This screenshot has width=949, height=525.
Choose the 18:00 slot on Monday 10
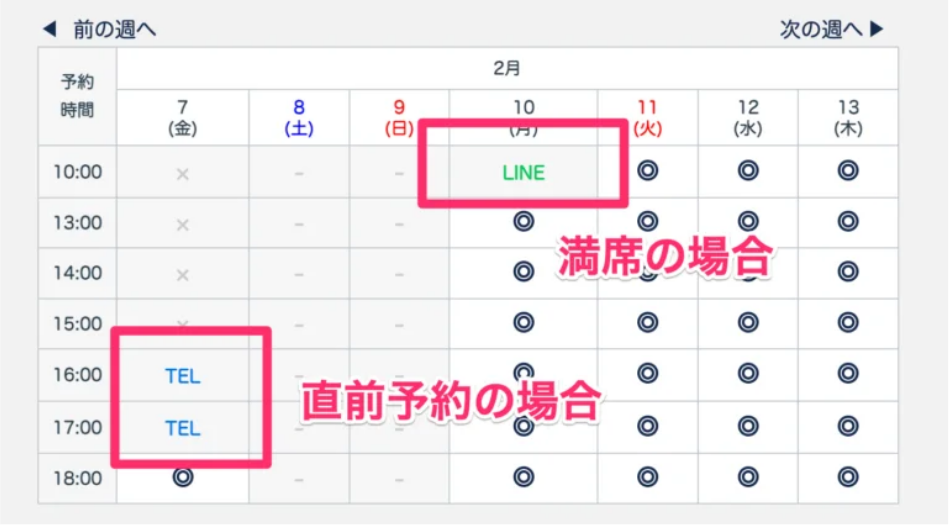coord(524,477)
